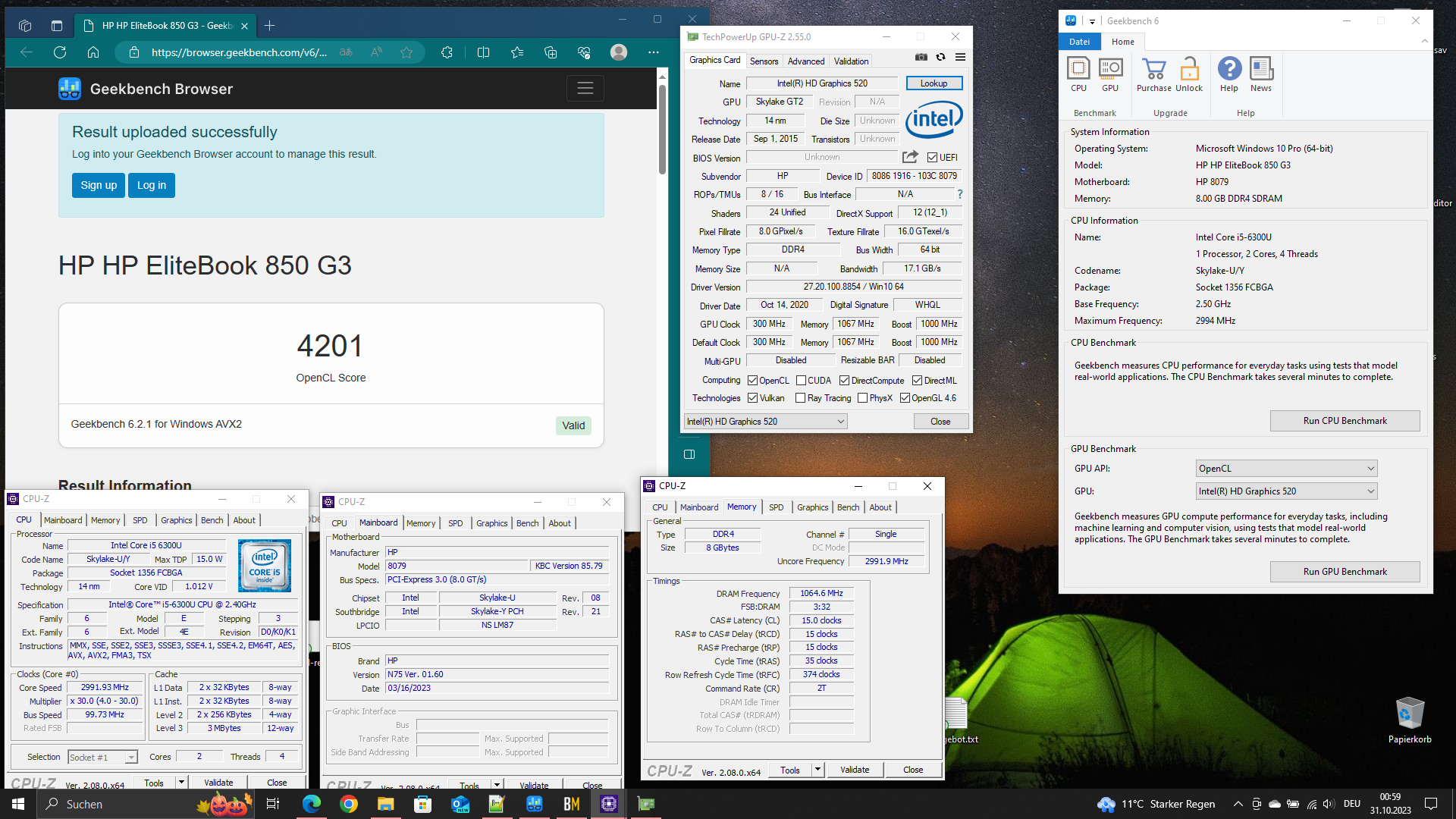The width and height of the screenshot is (1456, 819).
Task: Open the GPU-Z graphics card selector dropdown
Action: click(765, 422)
